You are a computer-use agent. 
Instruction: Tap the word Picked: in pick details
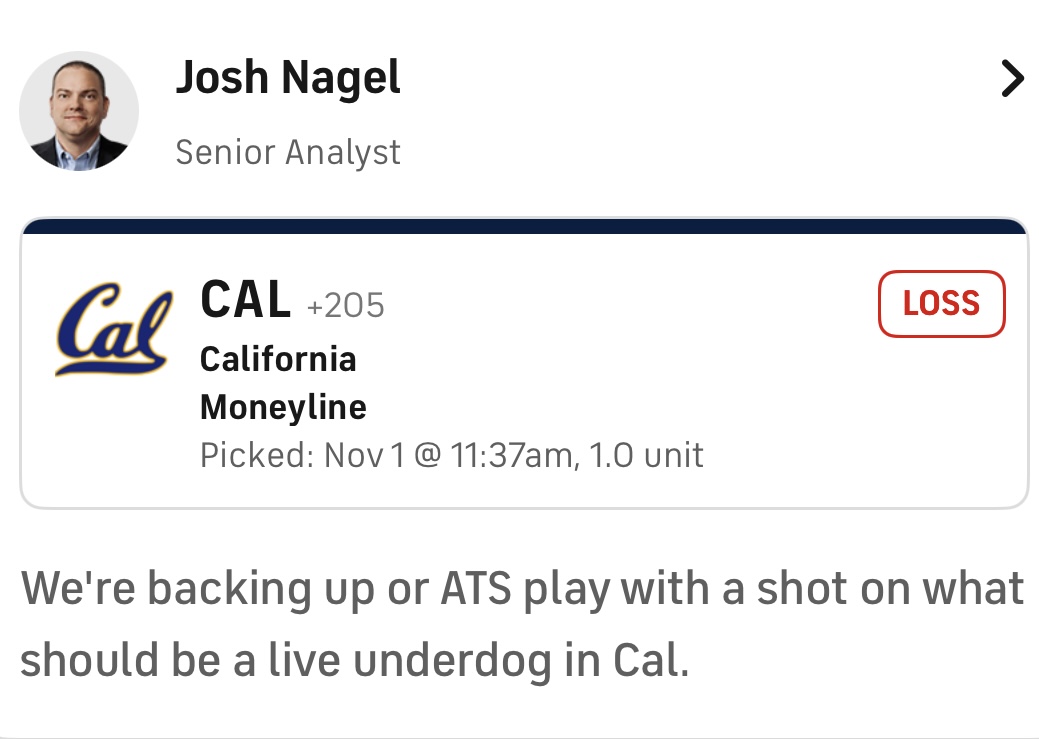click(255, 456)
